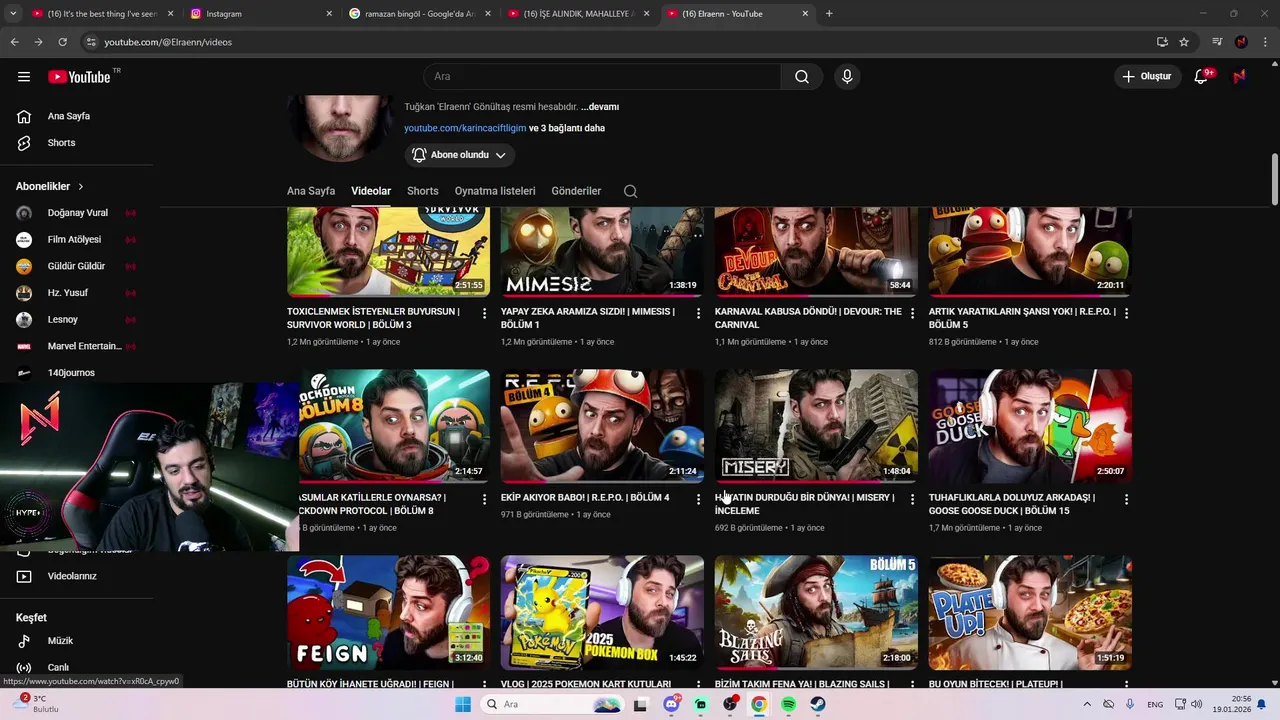Open Videolarınız in sidebar

pos(72,576)
